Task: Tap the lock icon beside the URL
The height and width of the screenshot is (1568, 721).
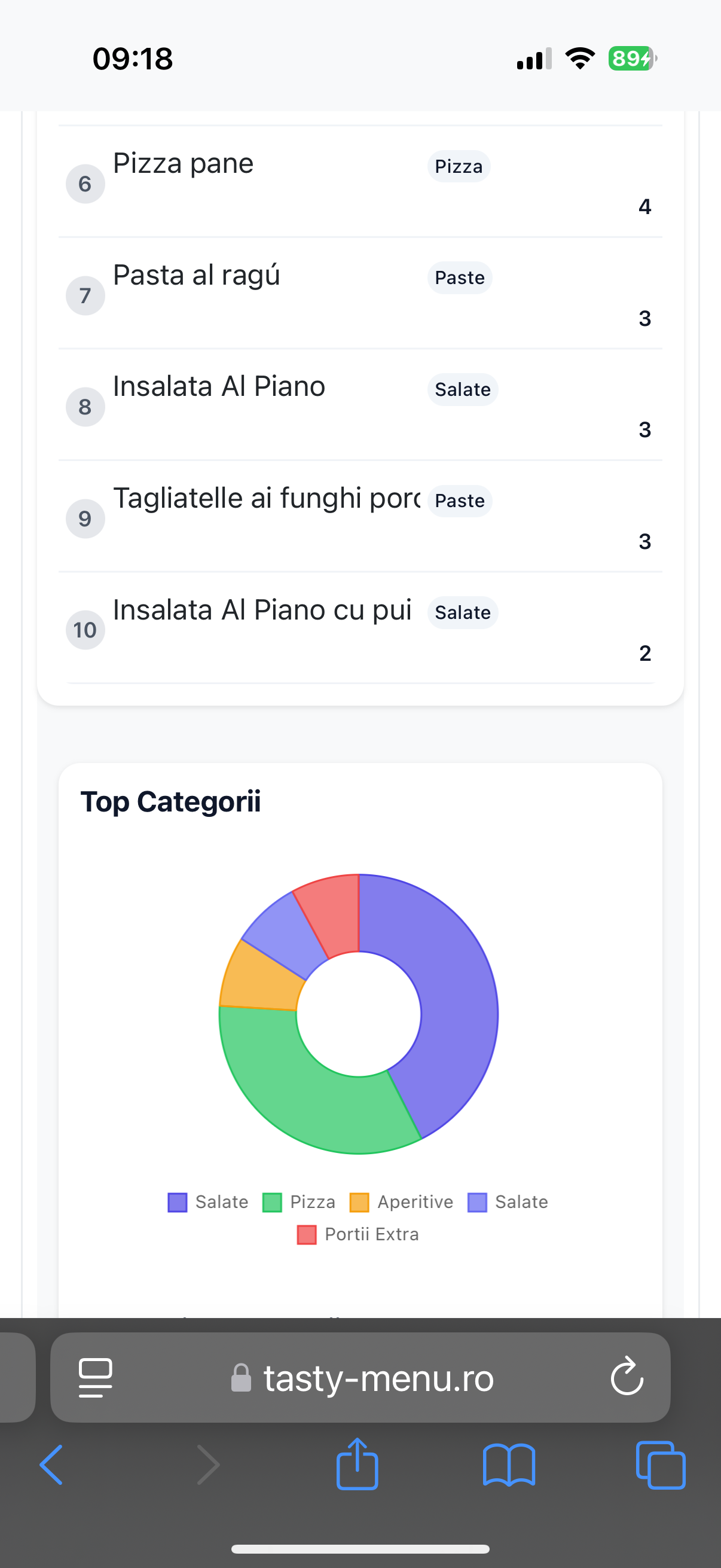Action: [x=241, y=1377]
